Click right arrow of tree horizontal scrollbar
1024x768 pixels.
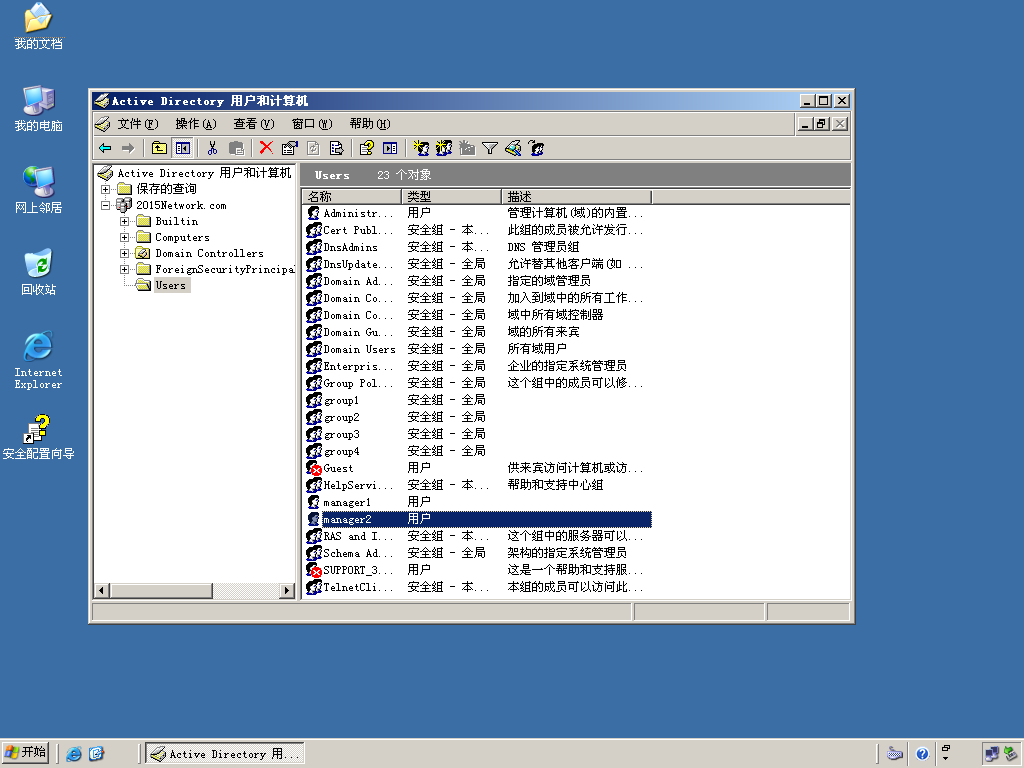pos(287,590)
